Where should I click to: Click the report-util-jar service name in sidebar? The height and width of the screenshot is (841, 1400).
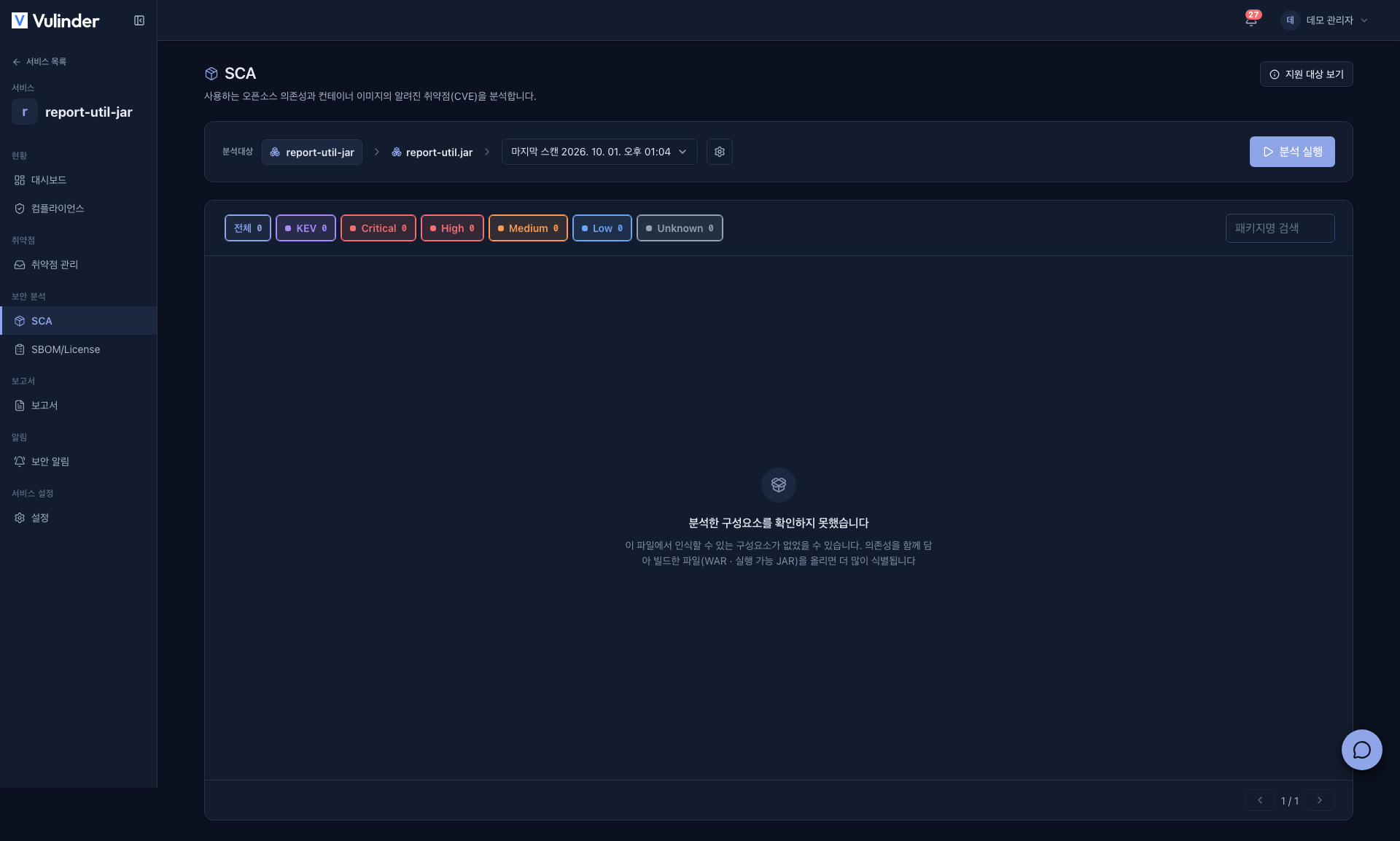click(x=89, y=112)
